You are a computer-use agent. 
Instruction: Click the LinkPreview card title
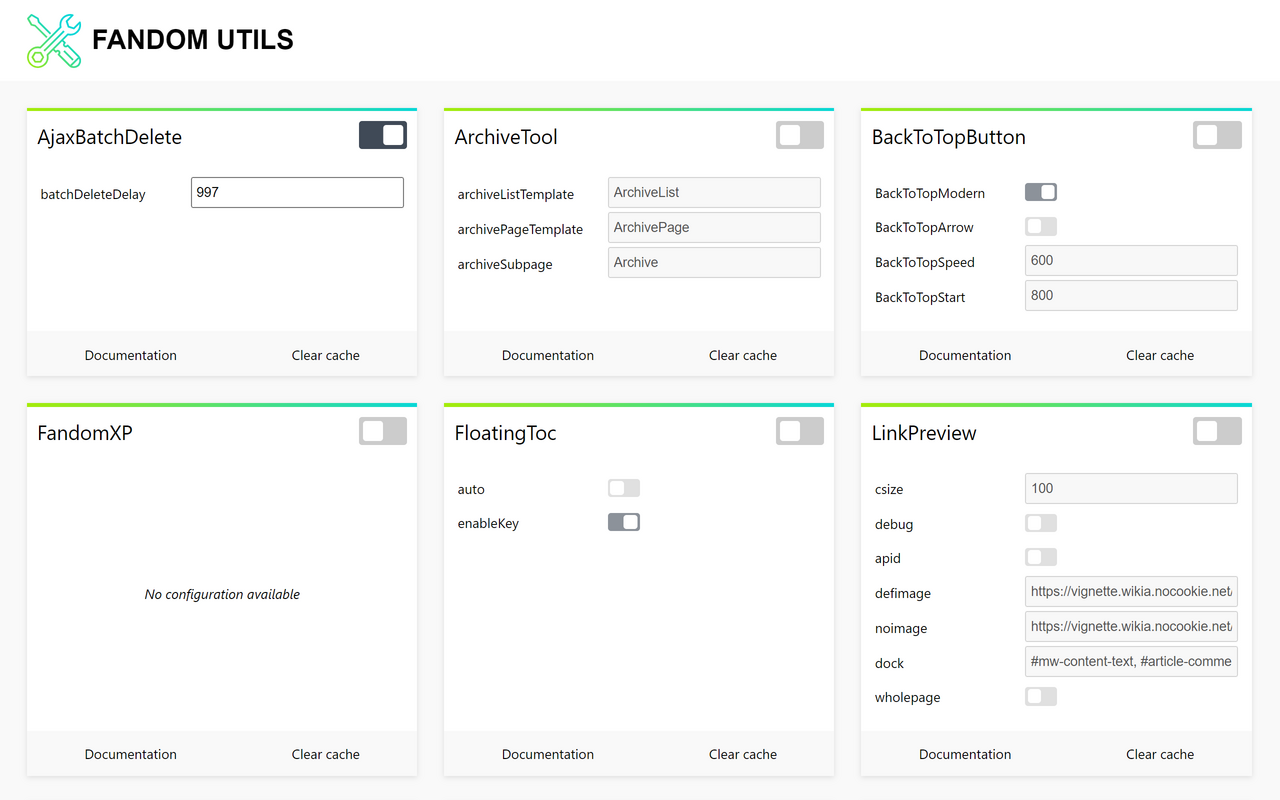coord(924,433)
